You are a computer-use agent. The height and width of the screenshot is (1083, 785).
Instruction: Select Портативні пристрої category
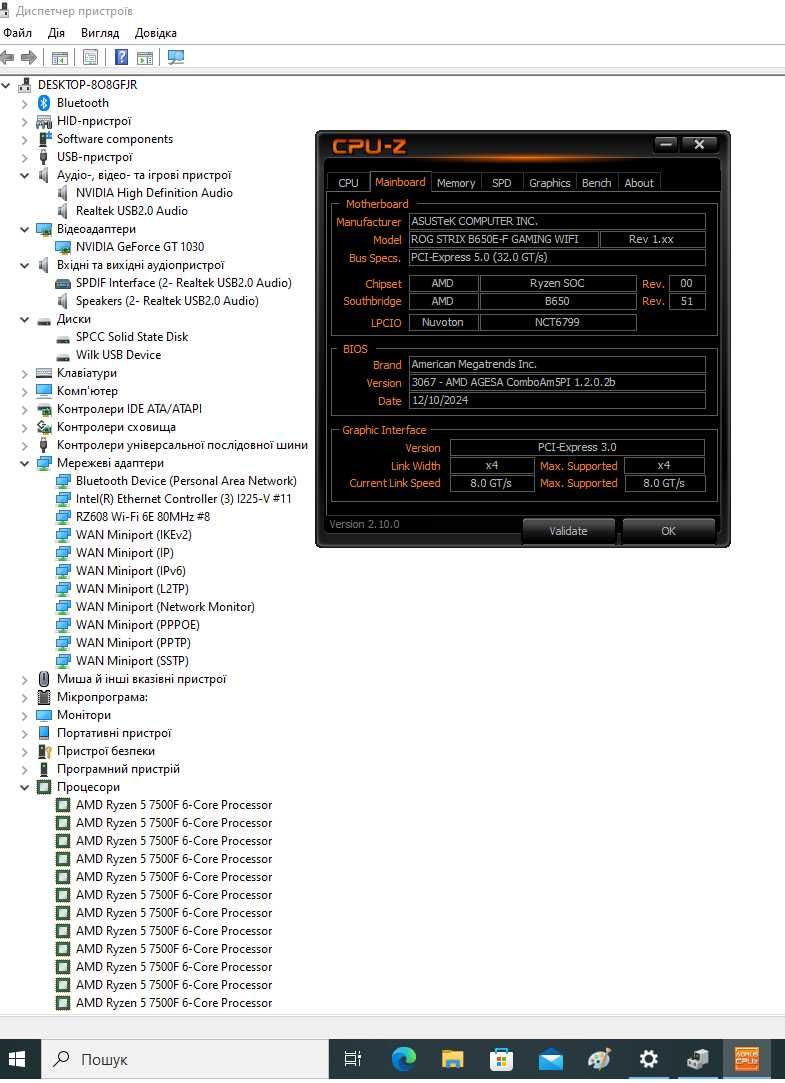[114, 733]
